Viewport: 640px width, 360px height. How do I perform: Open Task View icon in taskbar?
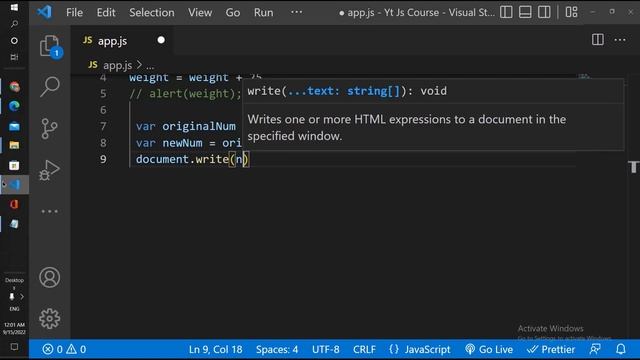pyautogui.click(x=14, y=57)
